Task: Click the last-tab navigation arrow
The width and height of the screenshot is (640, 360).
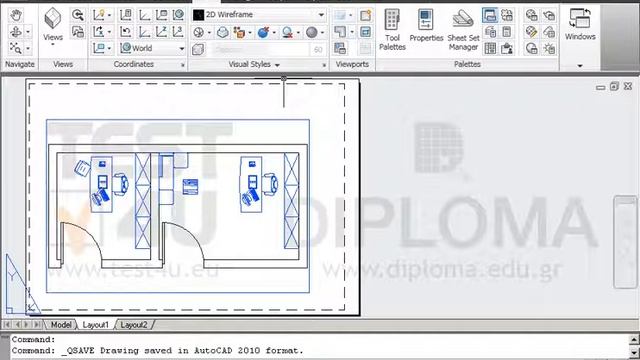Action: [37, 325]
